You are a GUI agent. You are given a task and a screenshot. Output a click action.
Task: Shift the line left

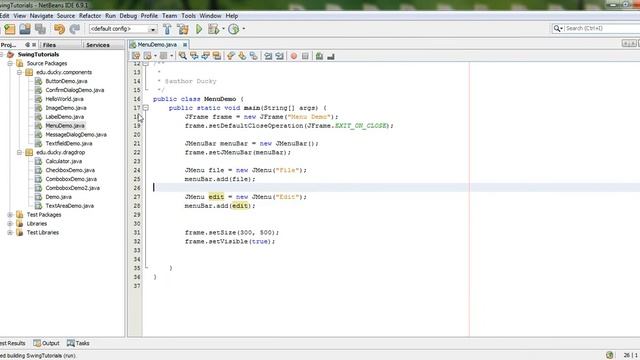coord(268,56)
